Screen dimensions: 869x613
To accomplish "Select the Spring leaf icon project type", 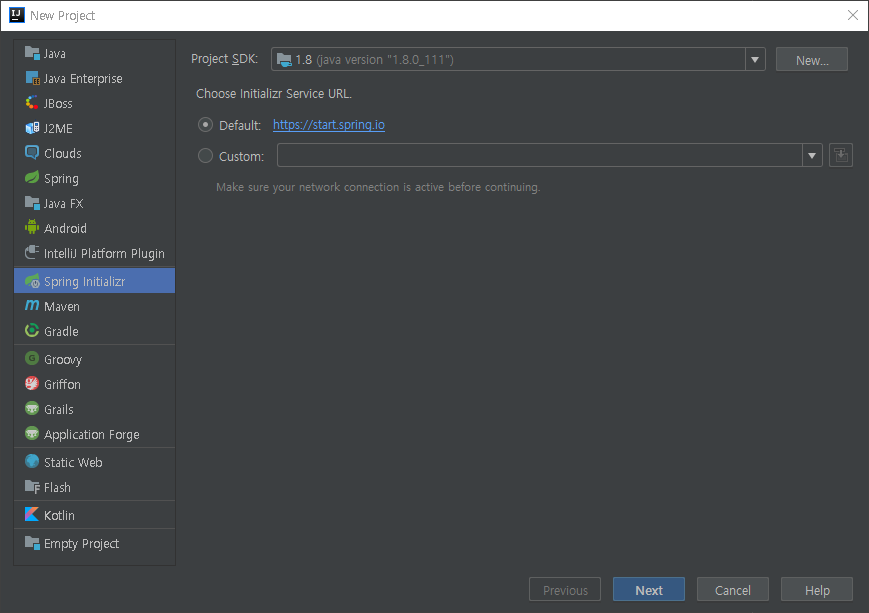I will click(32, 178).
